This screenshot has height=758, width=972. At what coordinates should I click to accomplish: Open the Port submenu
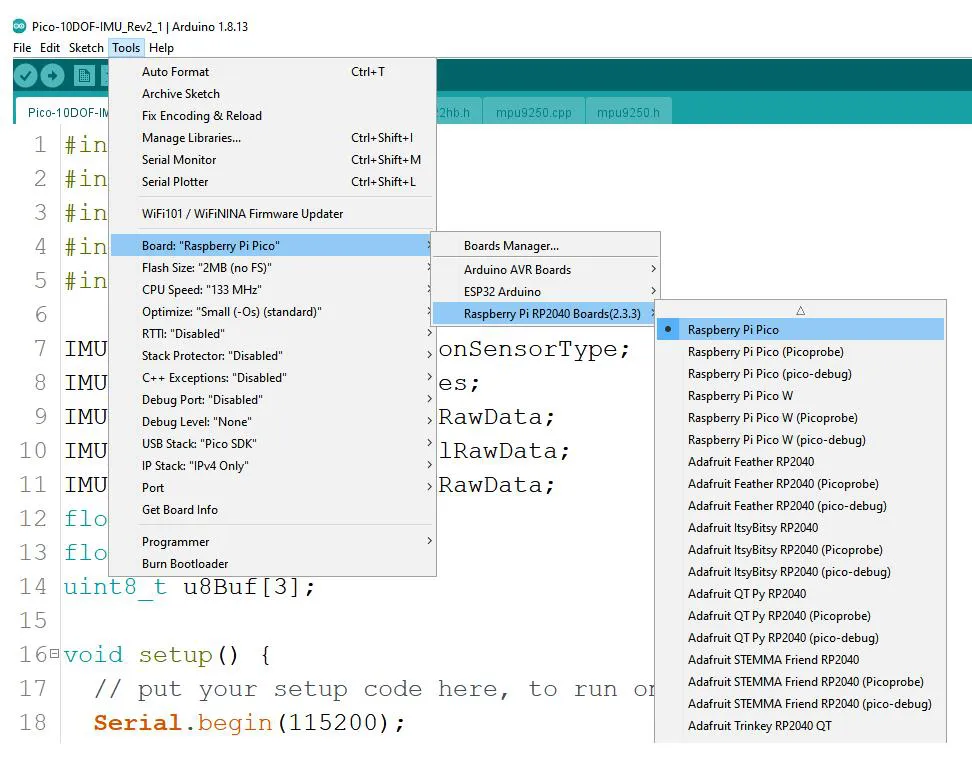click(273, 488)
